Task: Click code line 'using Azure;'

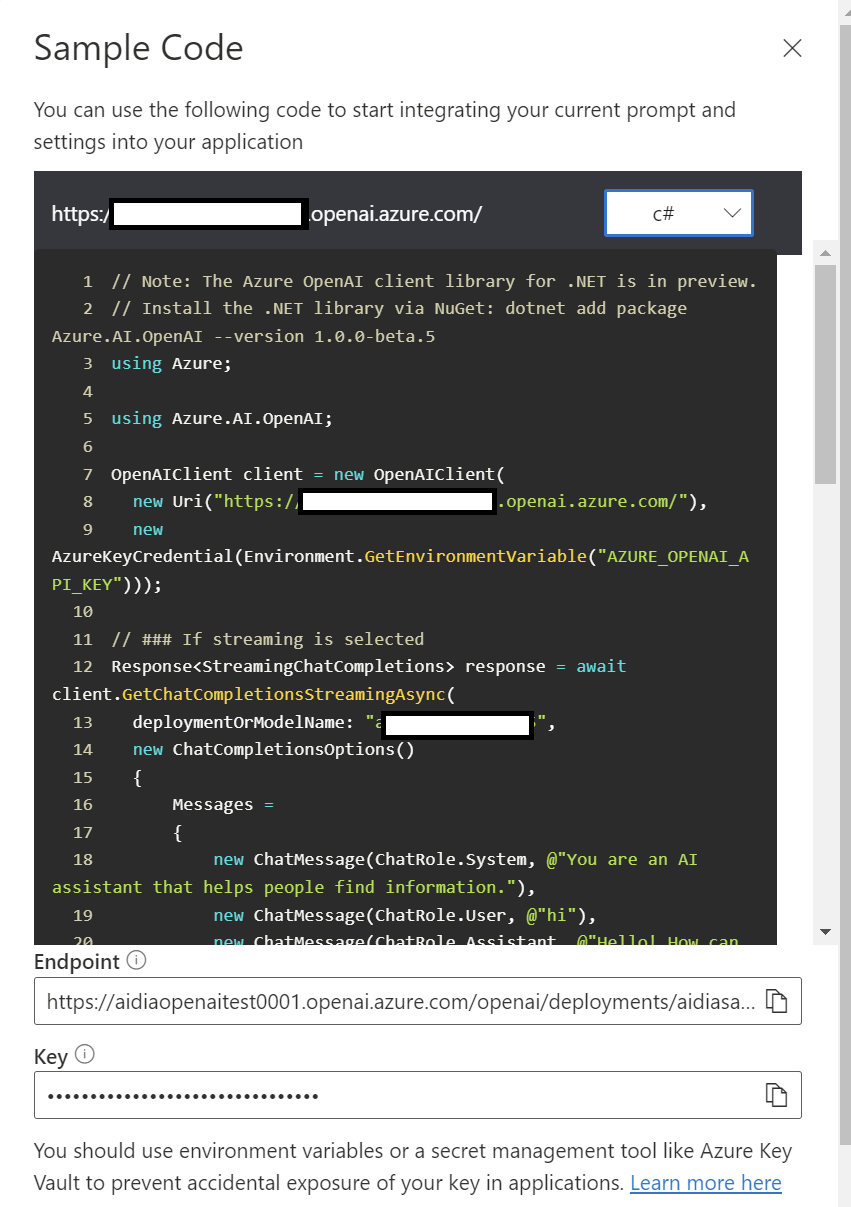Action: pyautogui.click(x=171, y=363)
